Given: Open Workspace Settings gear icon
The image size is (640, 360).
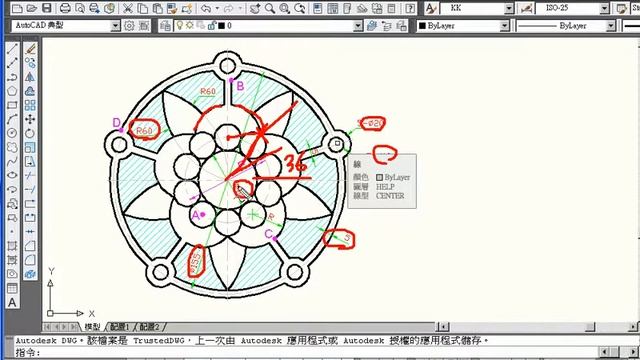Looking at the screenshot, I should coord(129,26).
